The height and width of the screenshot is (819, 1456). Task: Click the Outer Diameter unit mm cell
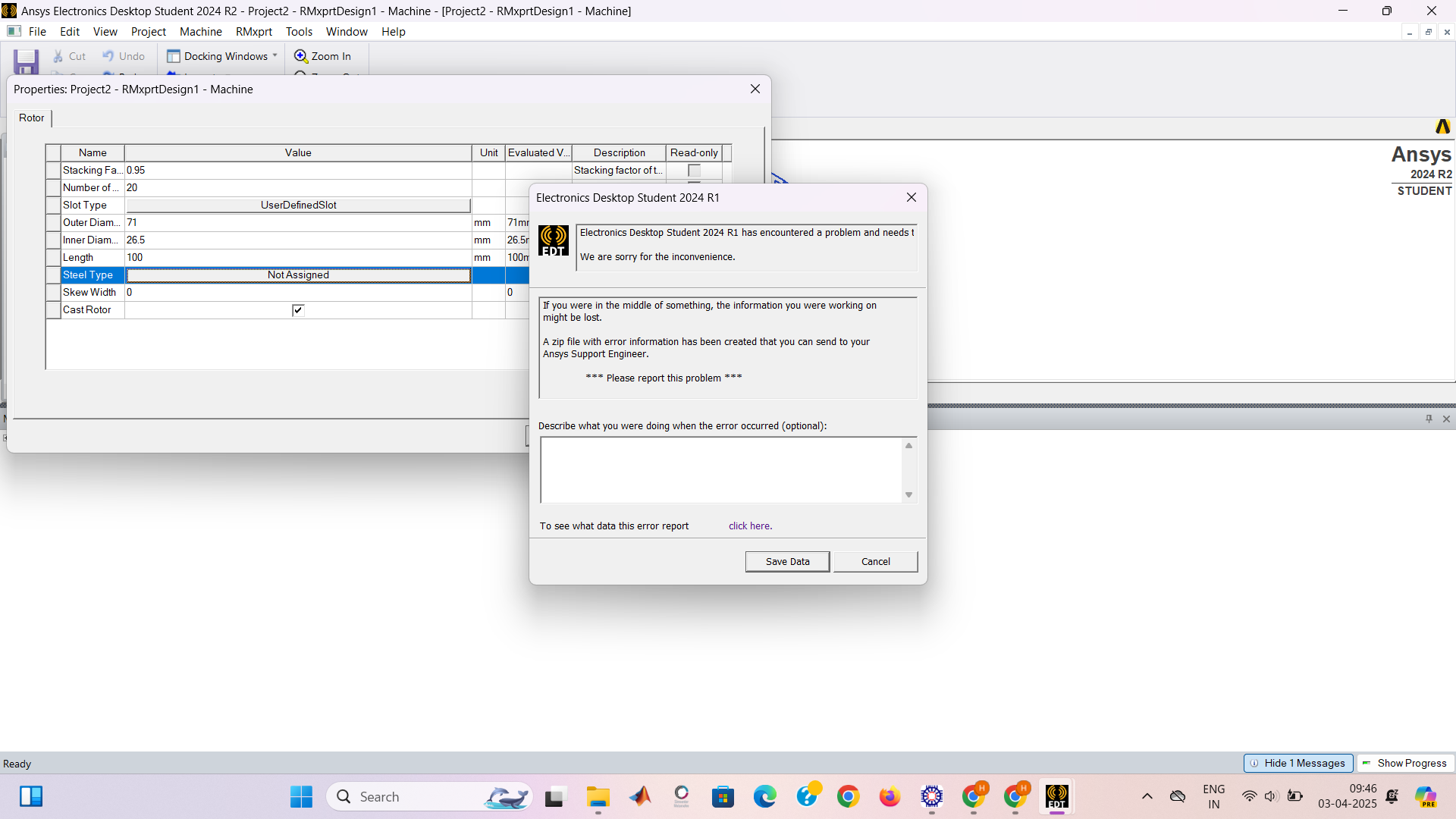[488, 223]
